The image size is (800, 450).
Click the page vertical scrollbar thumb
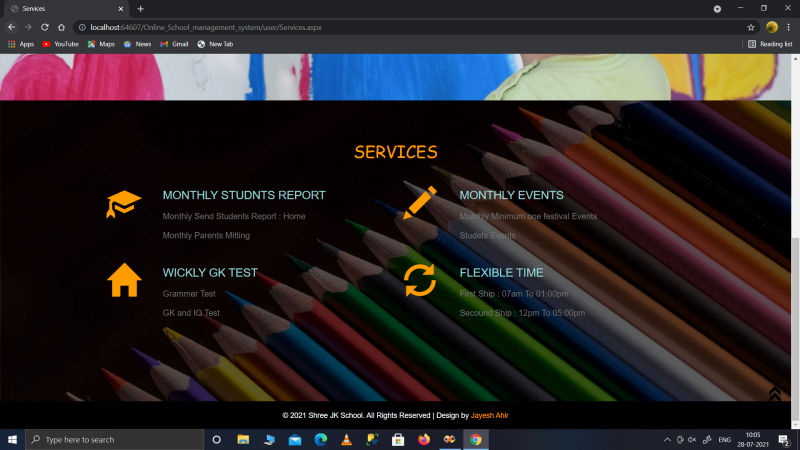point(795,328)
